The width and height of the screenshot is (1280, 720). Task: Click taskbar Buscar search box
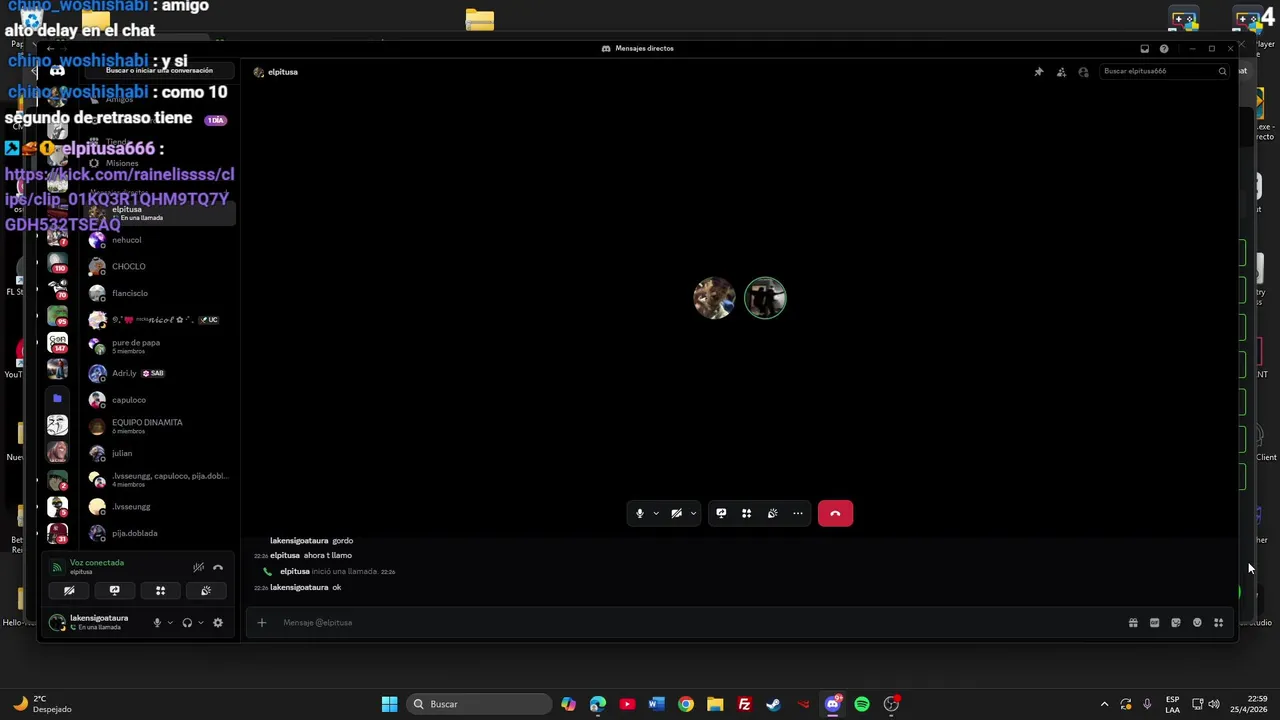[x=480, y=704]
